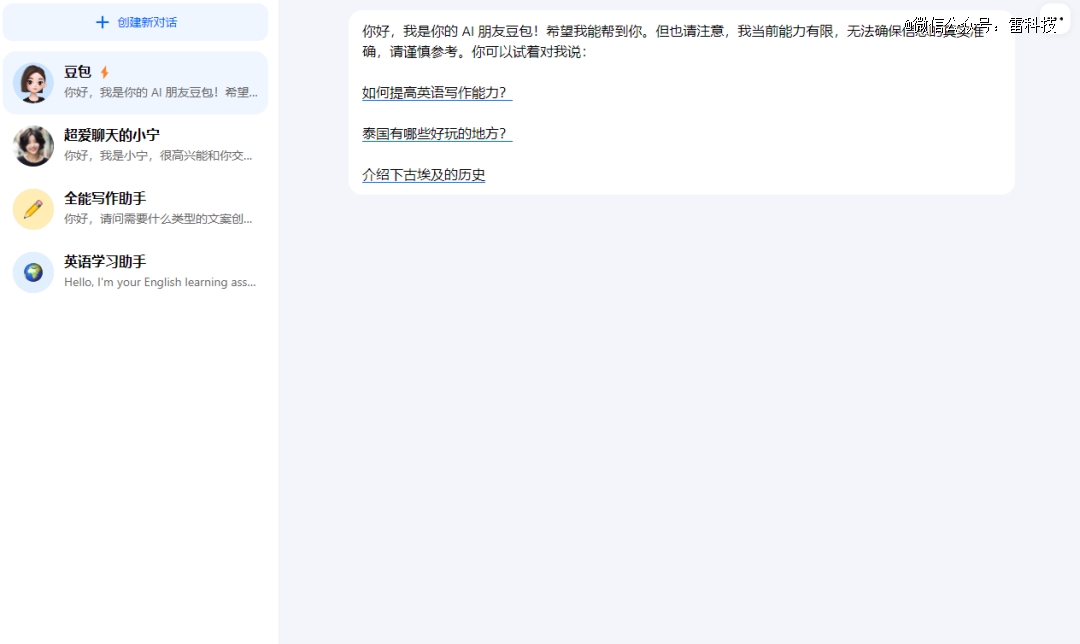Click the 'Hello, I'm your English learning' preview
The width and height of the screenshot is (1080, 644).
(x=160, y=282)
